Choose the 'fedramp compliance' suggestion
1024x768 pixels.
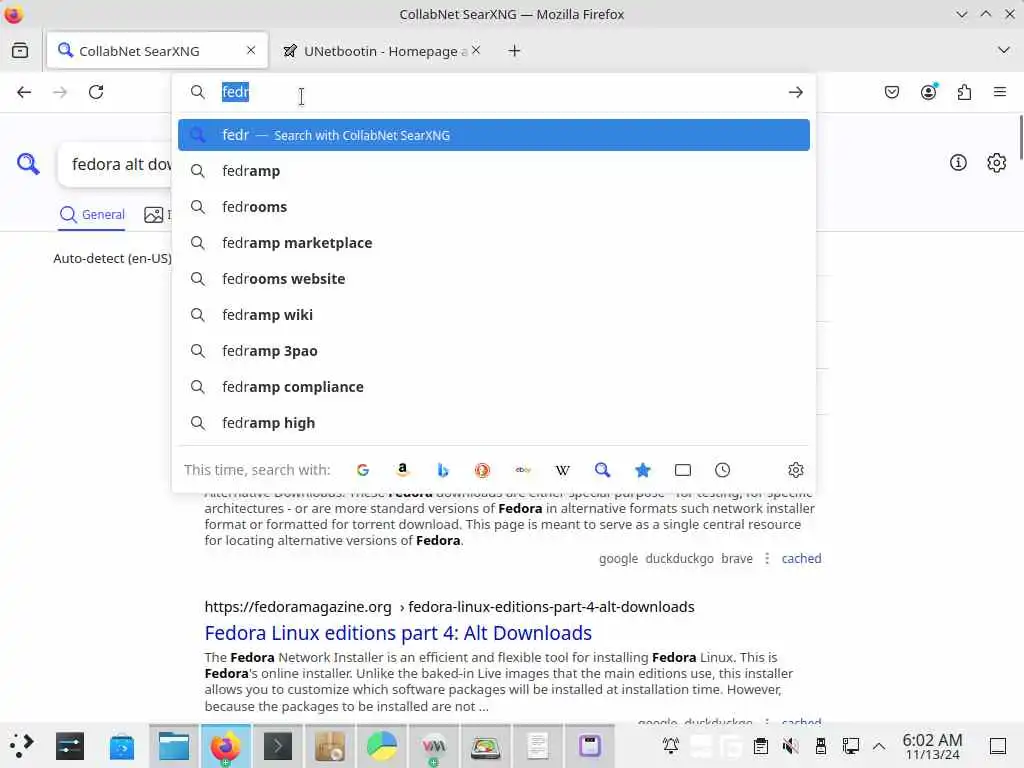point(494,387)
